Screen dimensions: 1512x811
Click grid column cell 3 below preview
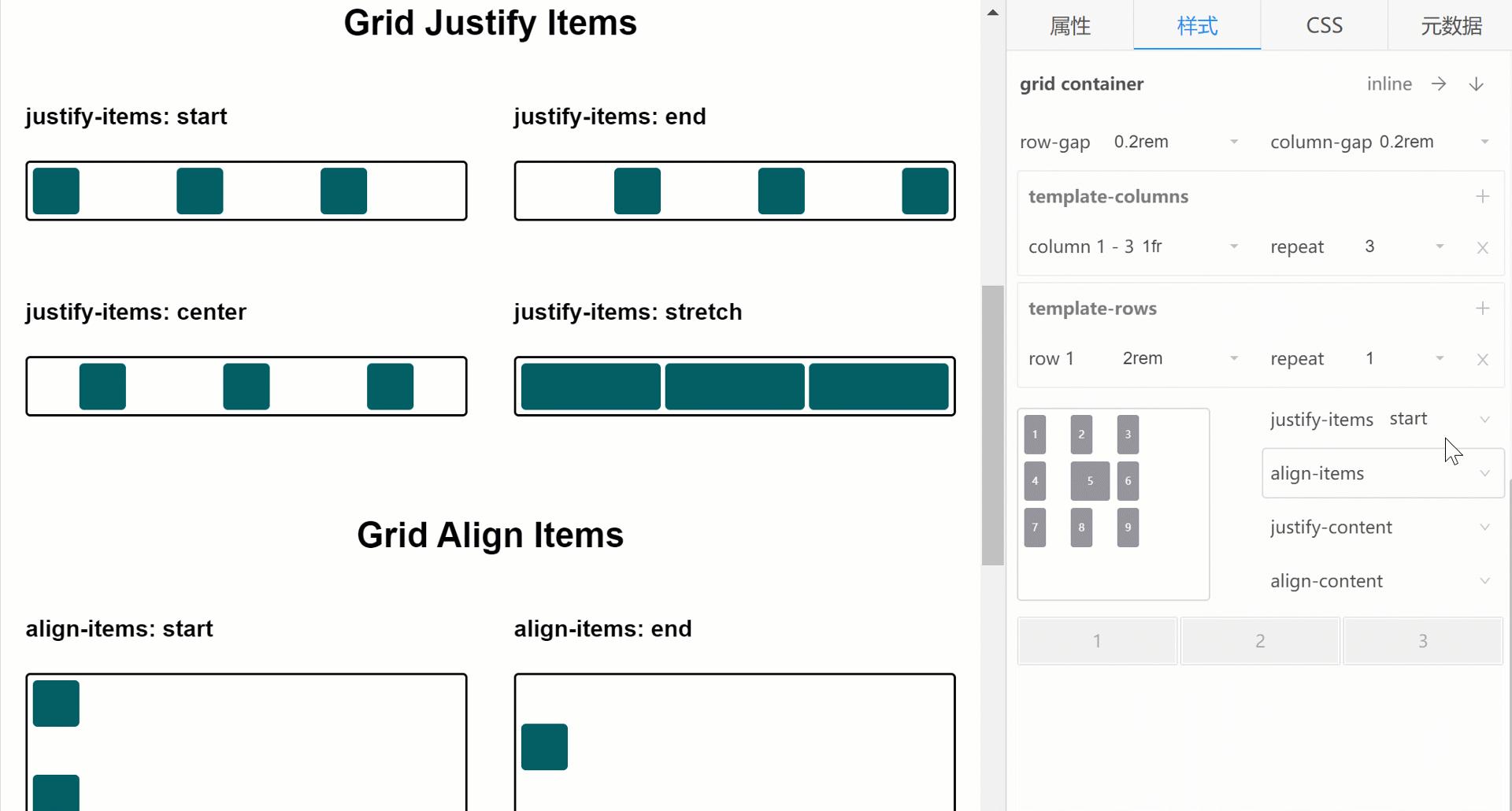point(1423,641)
